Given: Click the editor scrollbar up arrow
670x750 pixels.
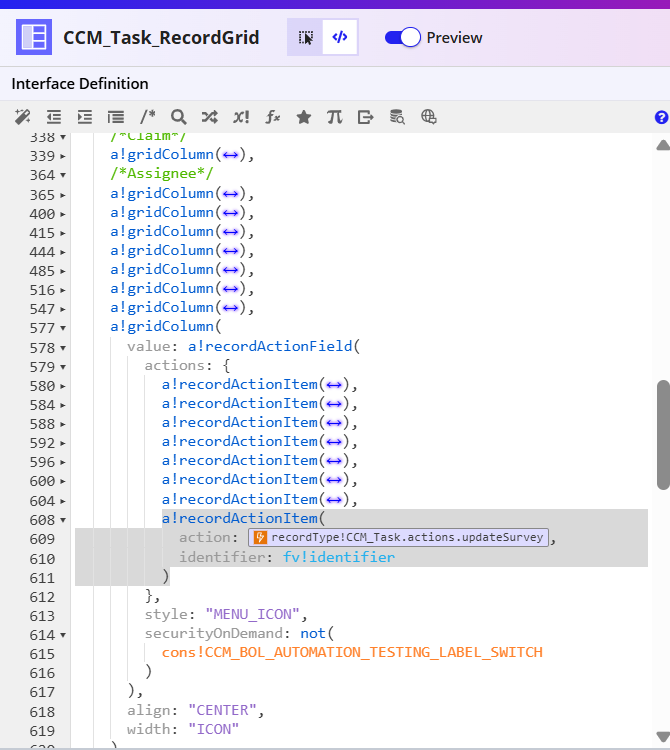Looking at the screenshot, I should pyautogui.click(x=663, y=145).
